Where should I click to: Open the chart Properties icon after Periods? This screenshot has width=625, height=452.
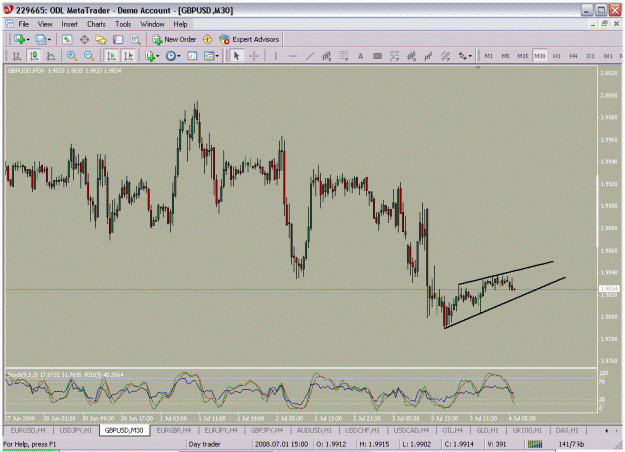coord(192,56)
